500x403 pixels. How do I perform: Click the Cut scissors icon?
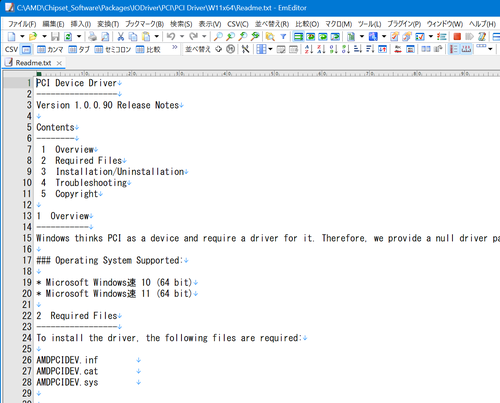click(x=121, y=36)
